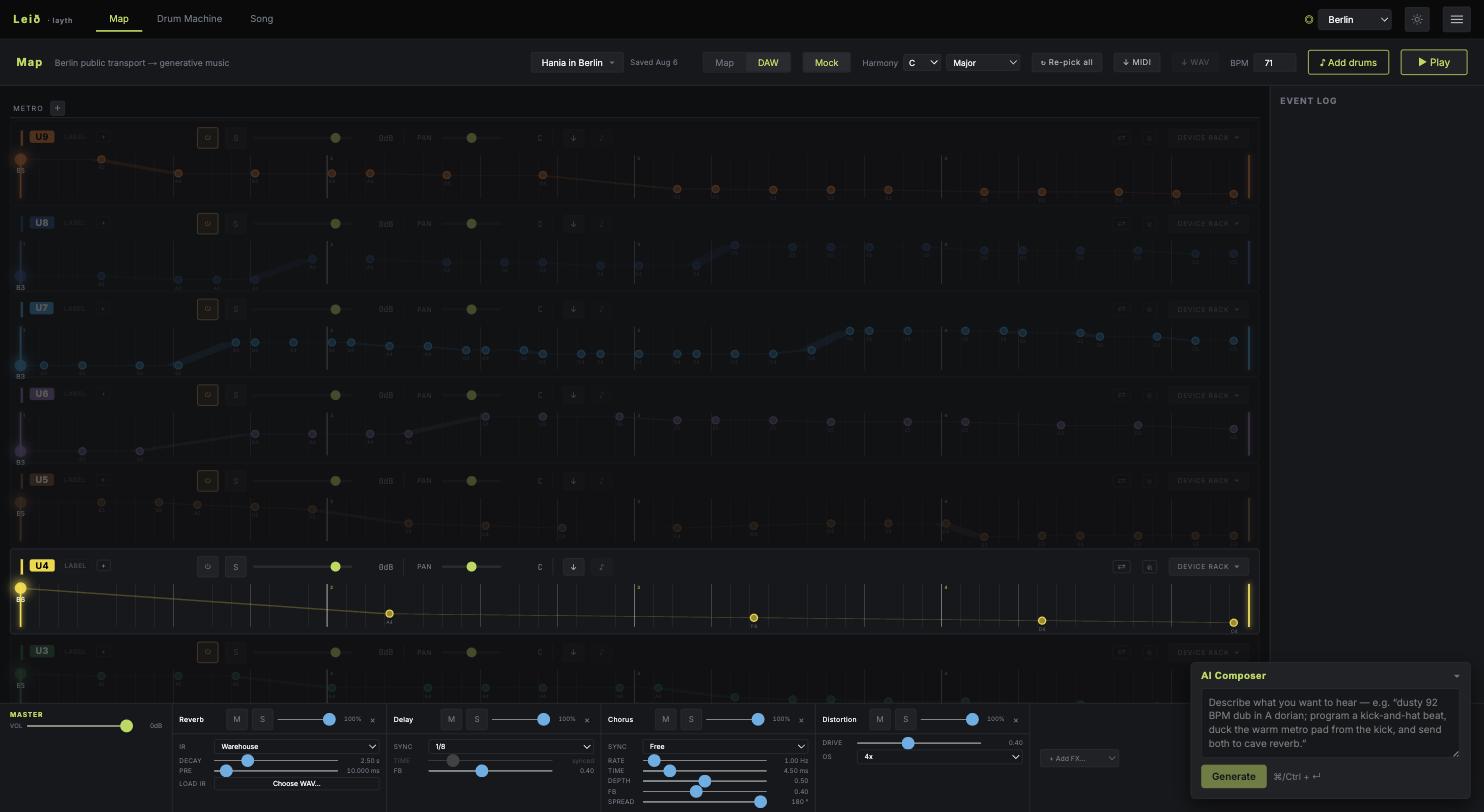This screenshot has width=1484, height=812.
Task: Click the U4 track loop arrows icon
Action: [1121, 567]
